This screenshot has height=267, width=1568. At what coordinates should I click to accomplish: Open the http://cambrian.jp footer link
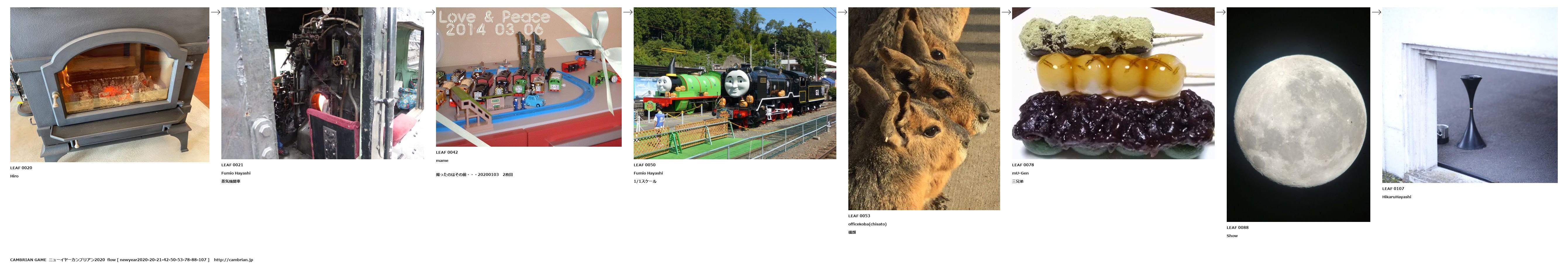pos(233,260)
